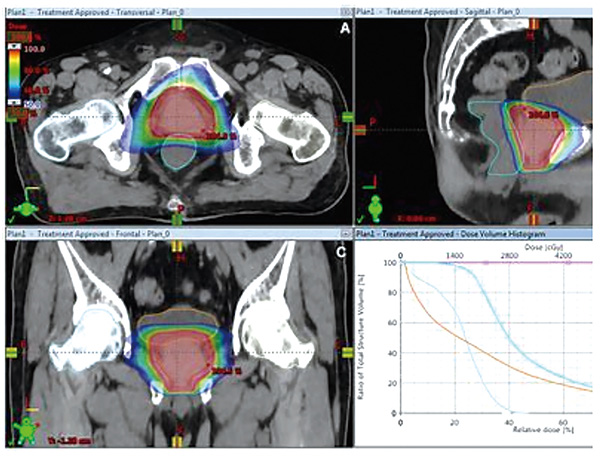The image size is (600, 456).
Task: Click left green plane handle in Transversal view
Action: [11, 117]
